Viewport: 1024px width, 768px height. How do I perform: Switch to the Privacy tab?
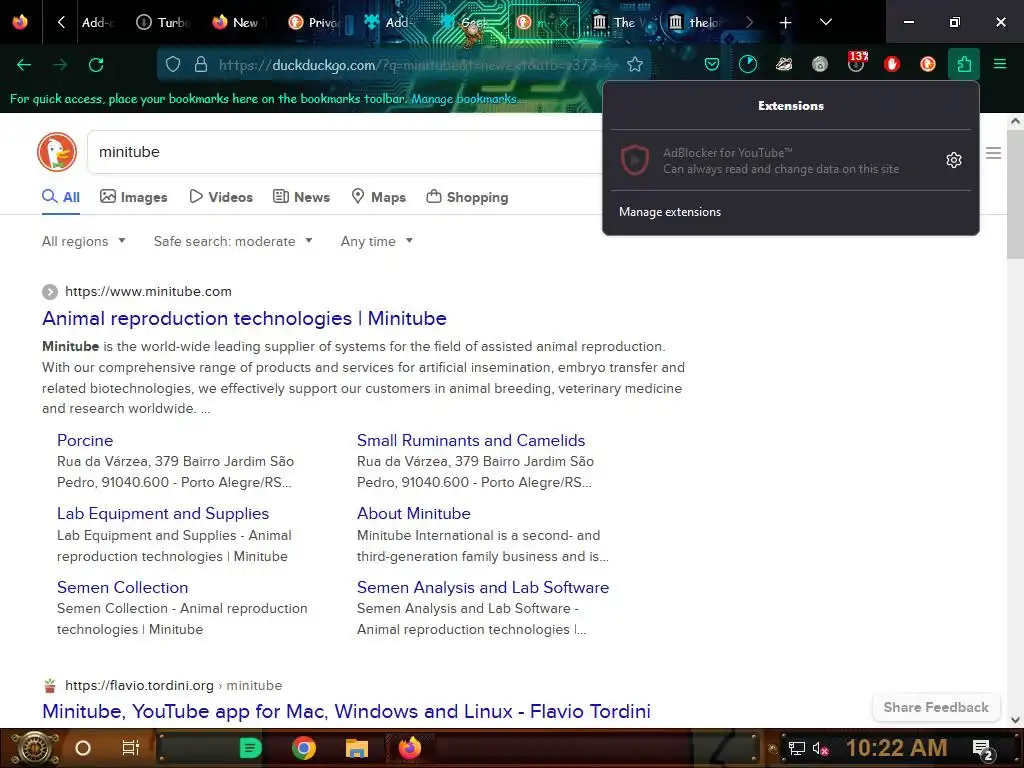click(x=315, y=22)
